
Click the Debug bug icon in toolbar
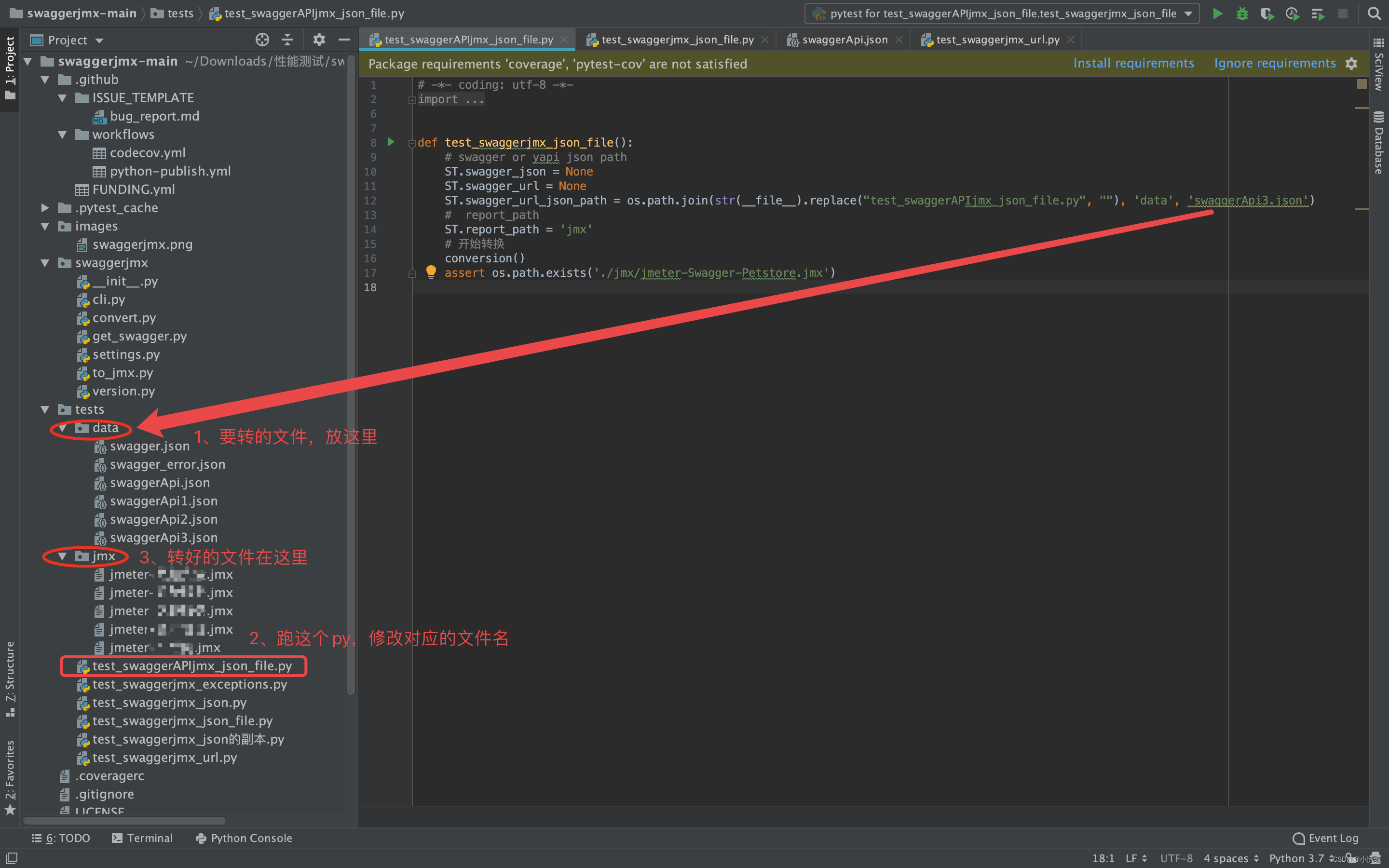pyautogui.click(x=1242, y=13)
